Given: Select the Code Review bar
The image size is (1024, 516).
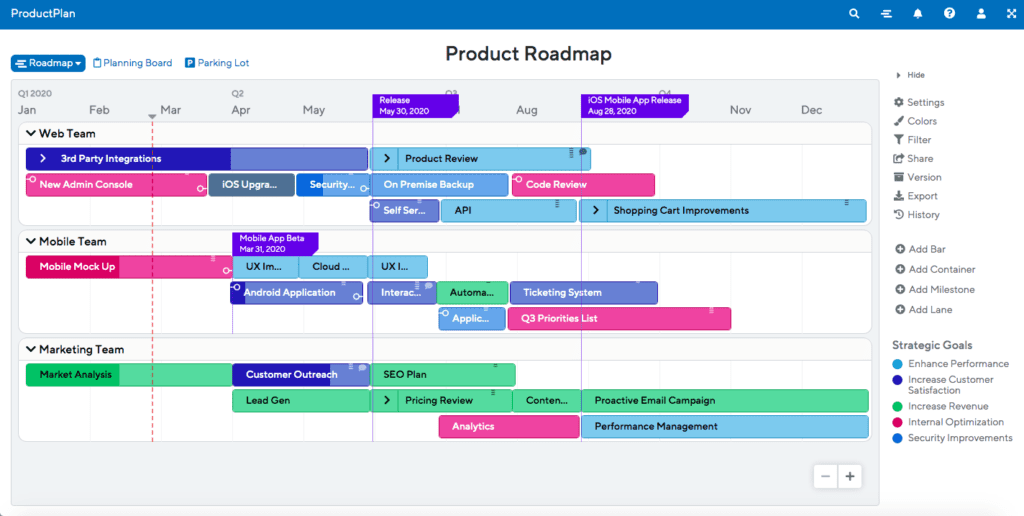Looking at the screenshot, I should (583, 185).
